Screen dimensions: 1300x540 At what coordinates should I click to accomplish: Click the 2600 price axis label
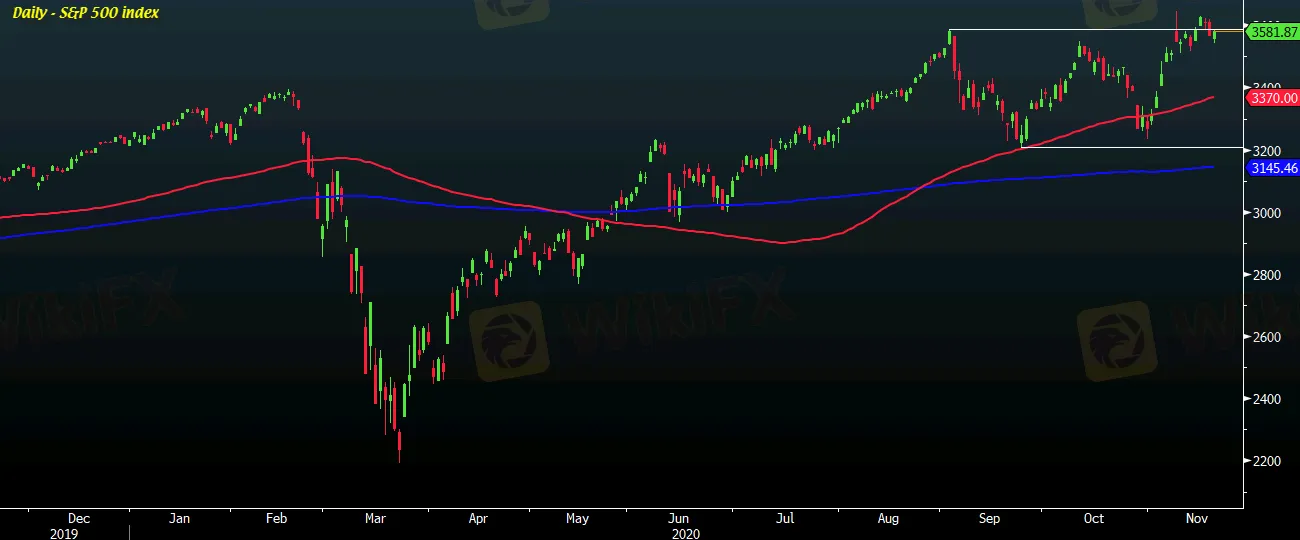(x=1266, y=337)
